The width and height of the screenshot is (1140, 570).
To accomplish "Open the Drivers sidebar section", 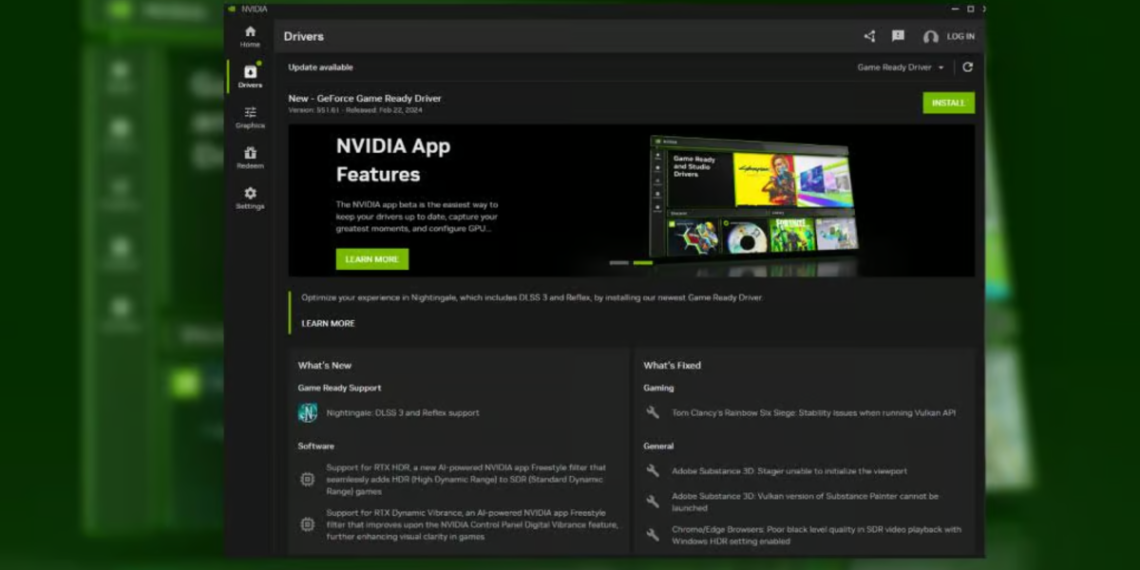I will 250,76.
